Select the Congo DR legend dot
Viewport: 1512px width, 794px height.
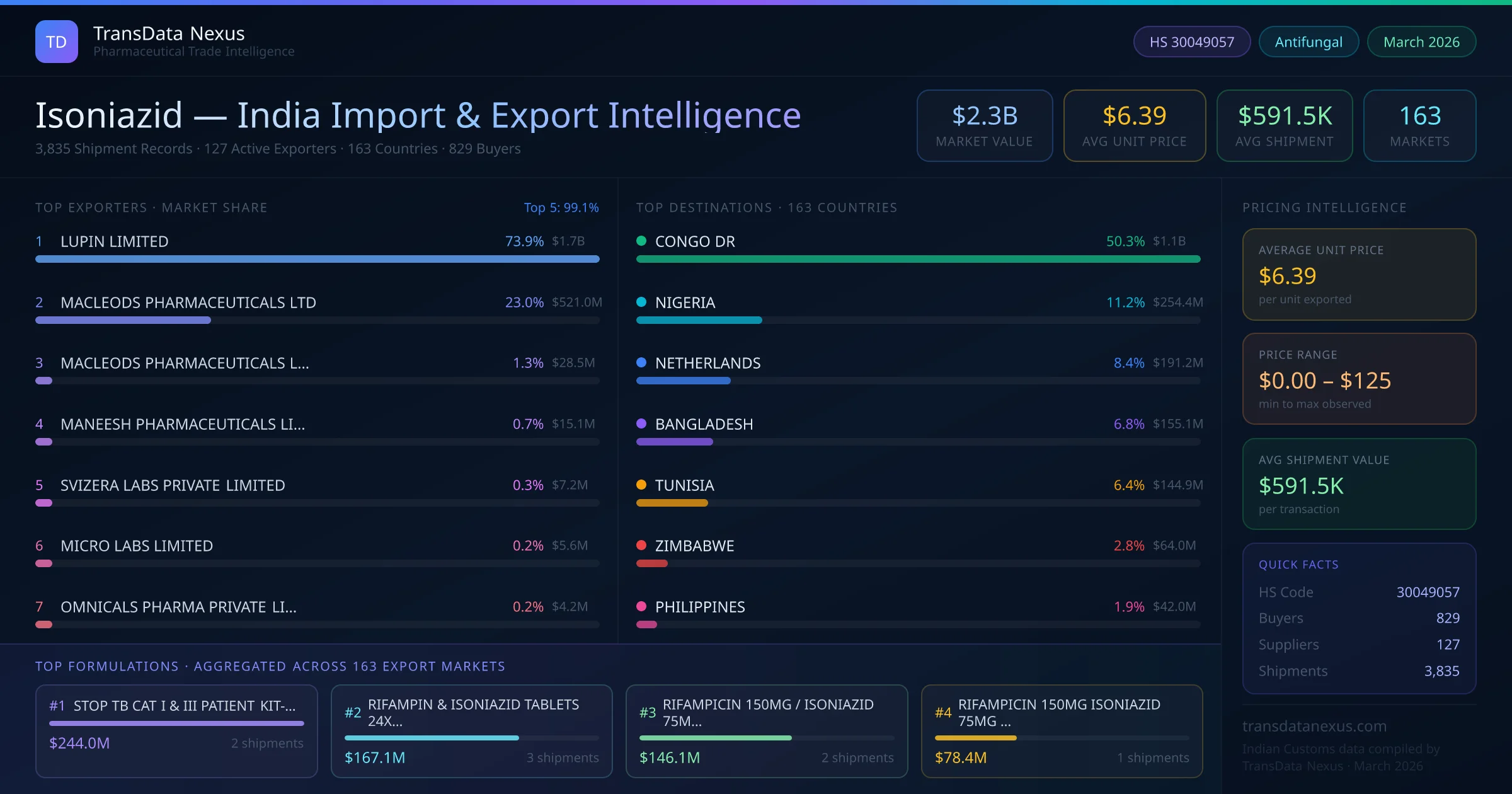641,241
